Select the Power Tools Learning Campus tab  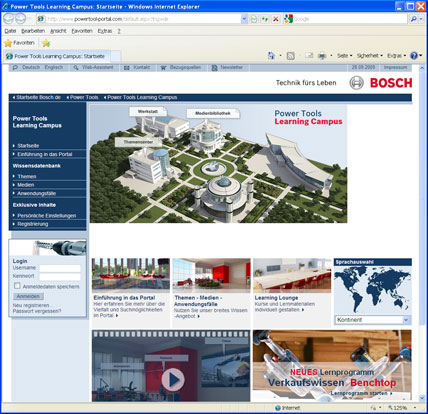(x=57, y=56)
